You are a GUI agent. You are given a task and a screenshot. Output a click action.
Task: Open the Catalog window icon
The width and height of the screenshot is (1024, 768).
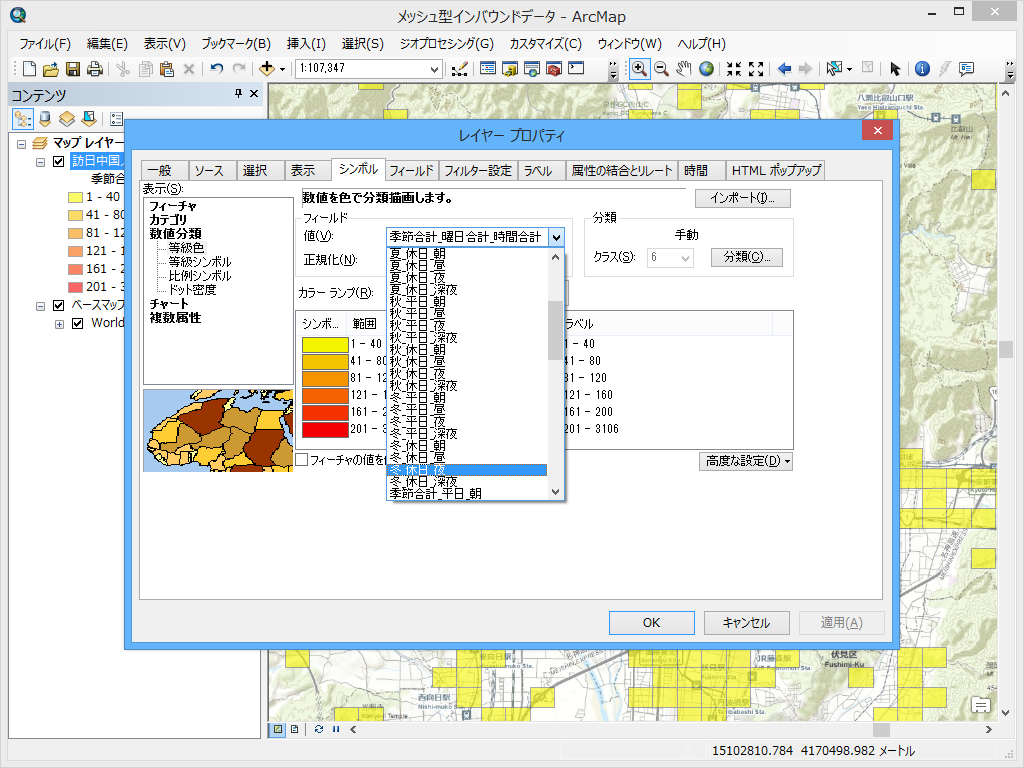click(510, 69)
